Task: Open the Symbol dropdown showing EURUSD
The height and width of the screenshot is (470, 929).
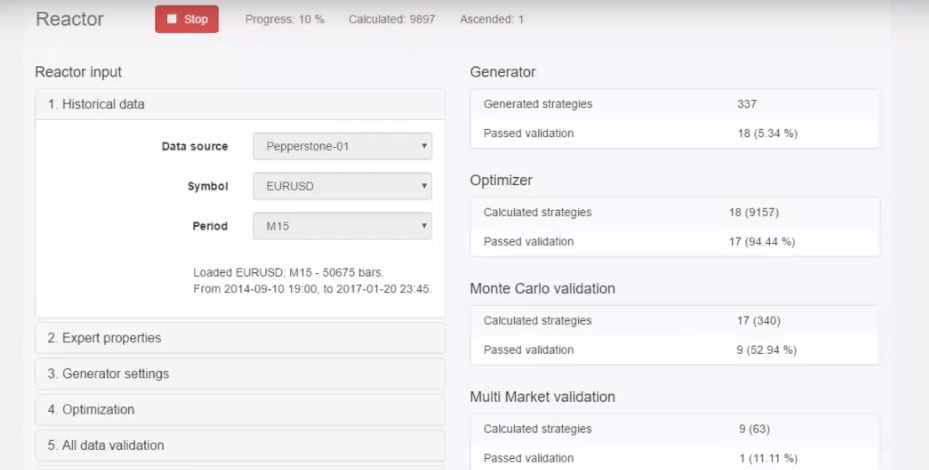Action: (342, 186)
